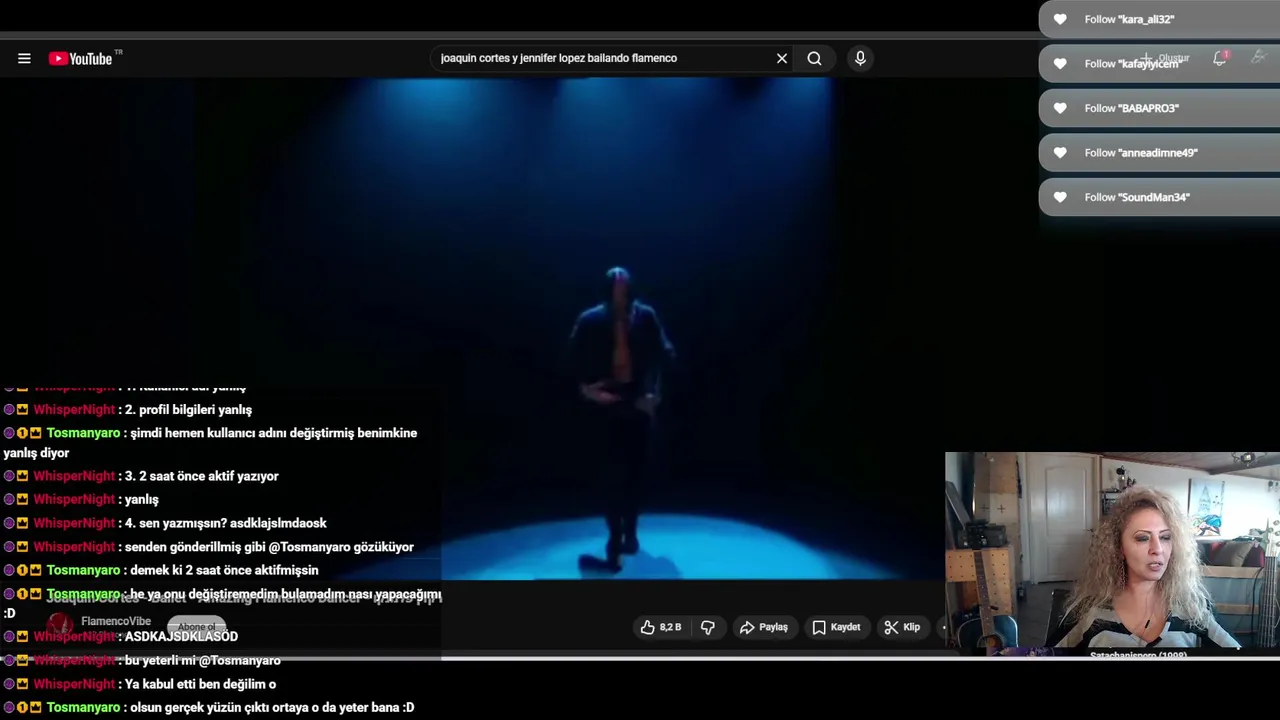Click the FlamencoVibe channel avatar
This screenshot has width=1280, height=720.
(x=60, y=624)
